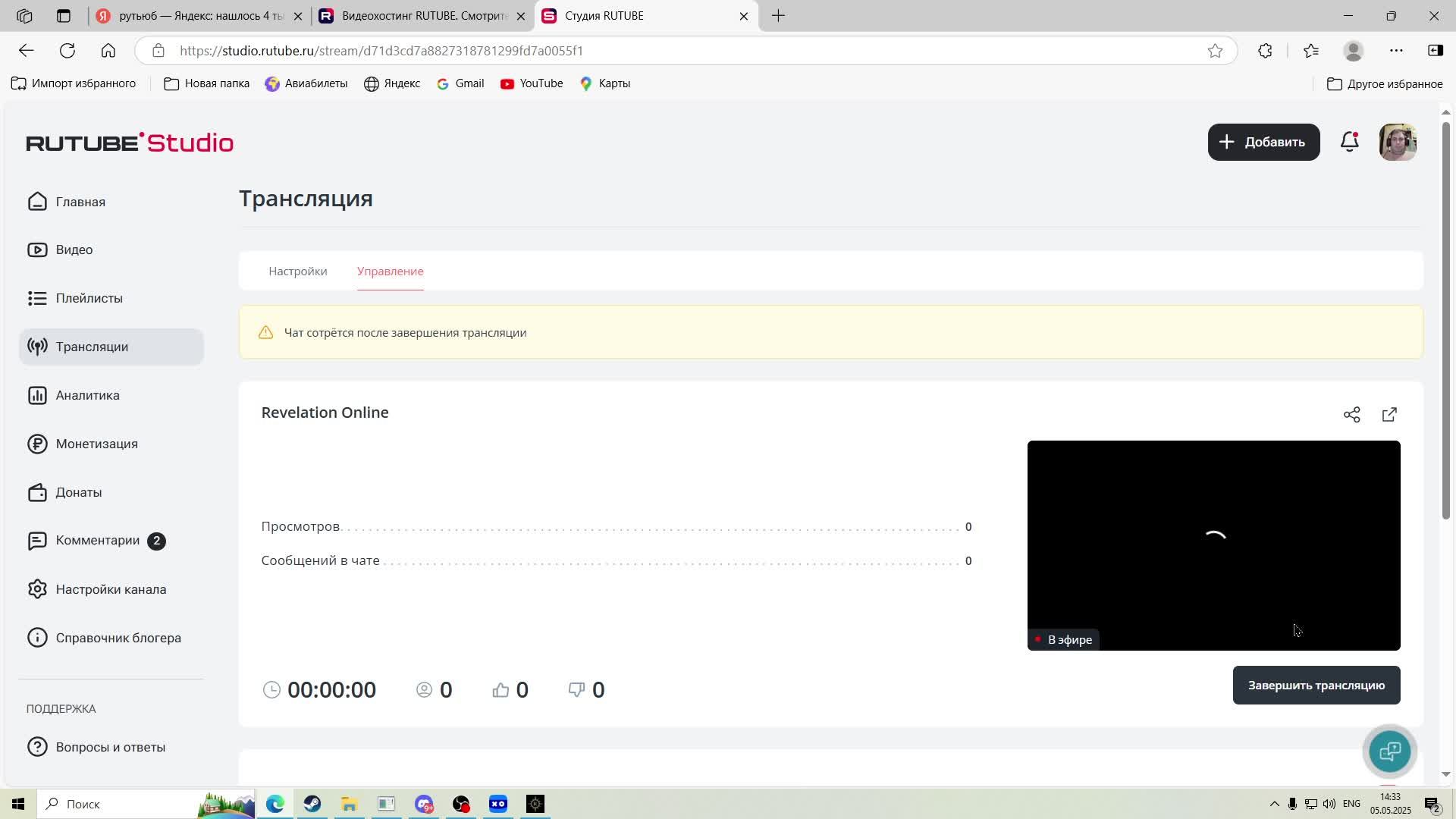The width and height of the screenshot is (1456, 819).
Task: Close the Студия RUTUBE browser tab
Action: tap(743, 16)
